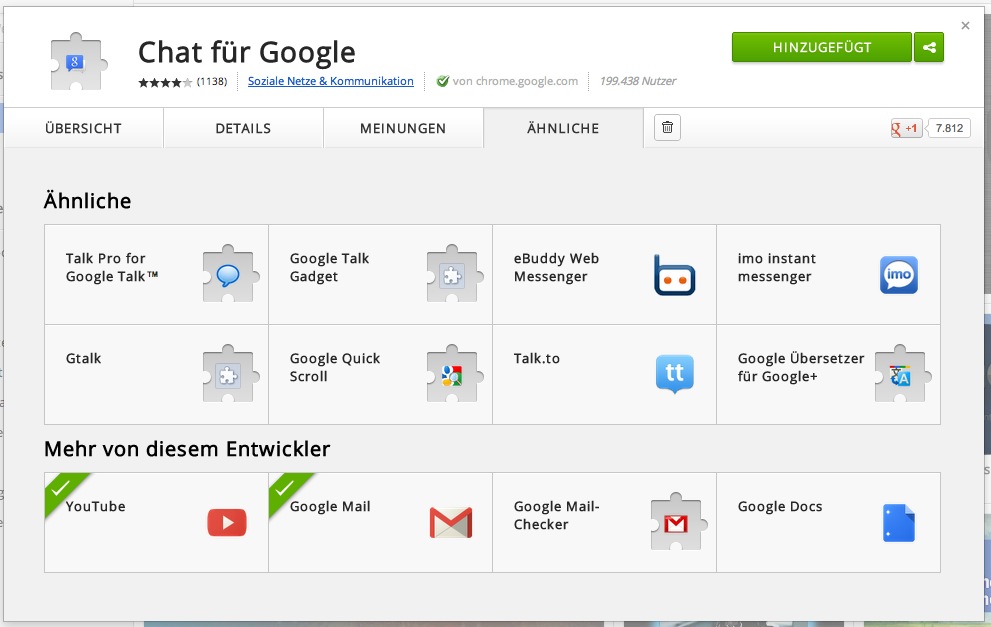Click the 199.438 Nutzer user count

(x=638, y=81)
